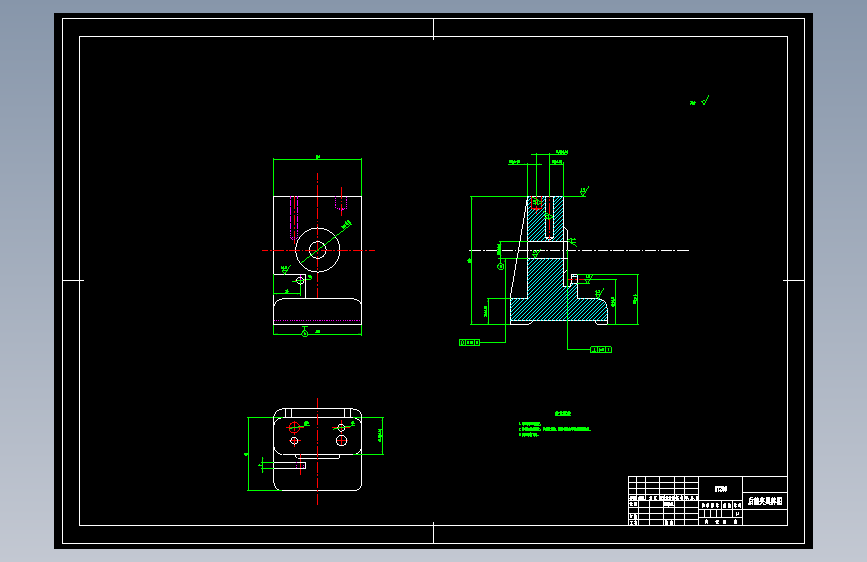Select the tallest dimension right of section view
This screenshot has width=867, height=562.
click(x=638, y=299)
